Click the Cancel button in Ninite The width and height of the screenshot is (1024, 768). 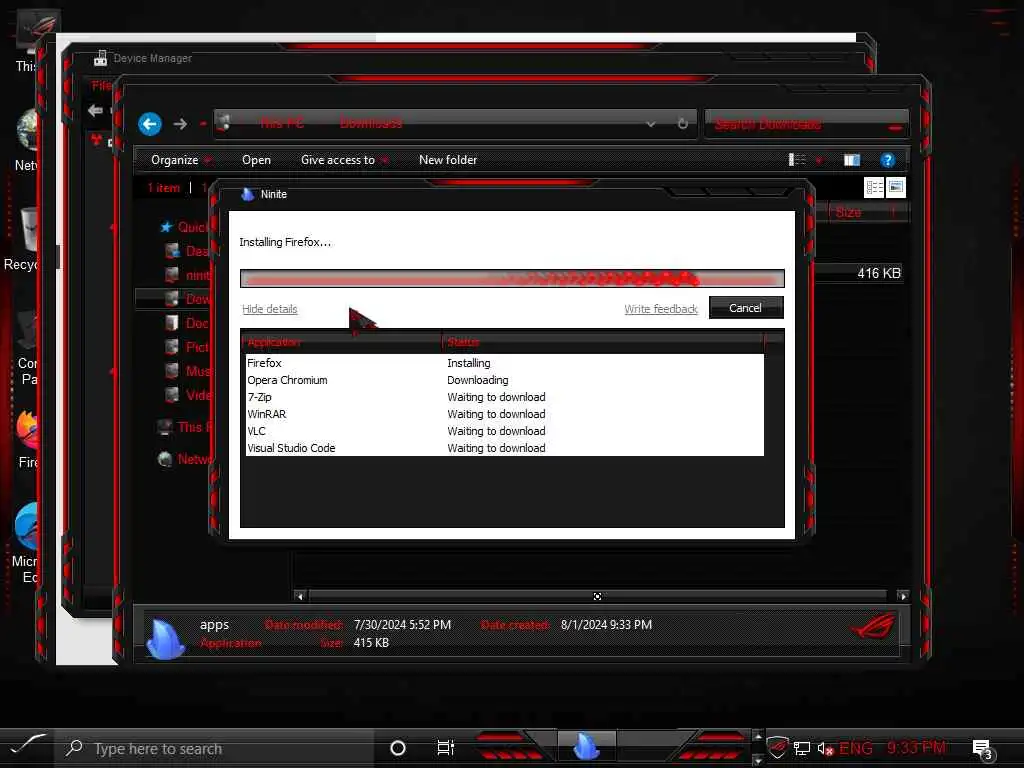click(746, 308)
